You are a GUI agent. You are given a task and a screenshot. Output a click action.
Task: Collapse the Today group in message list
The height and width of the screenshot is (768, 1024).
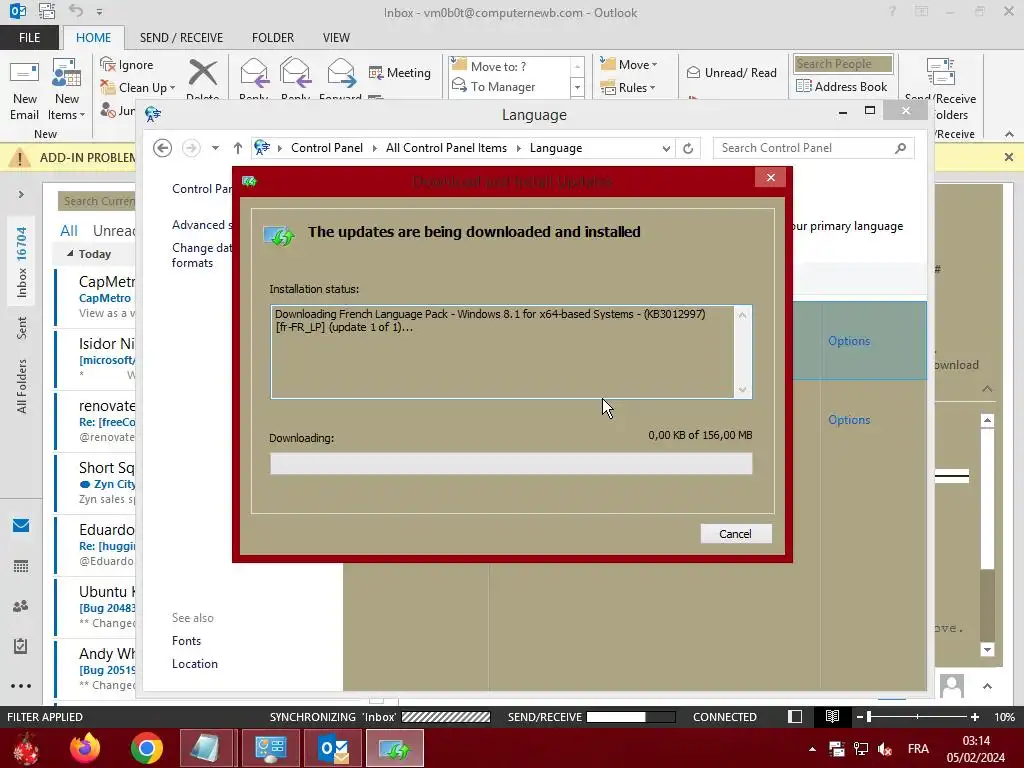click(71, 253)
